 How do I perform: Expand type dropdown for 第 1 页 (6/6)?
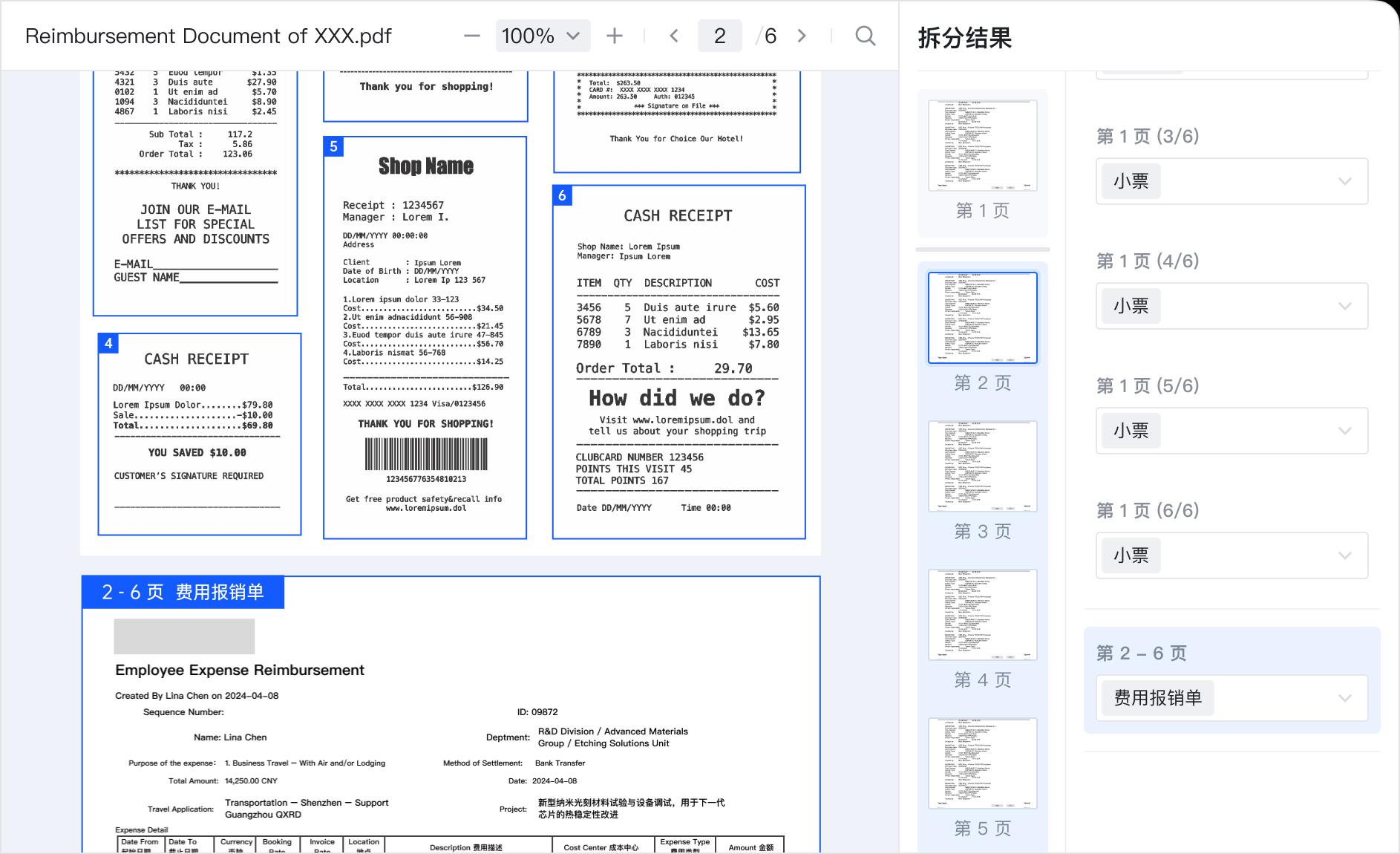(1344, 555)
